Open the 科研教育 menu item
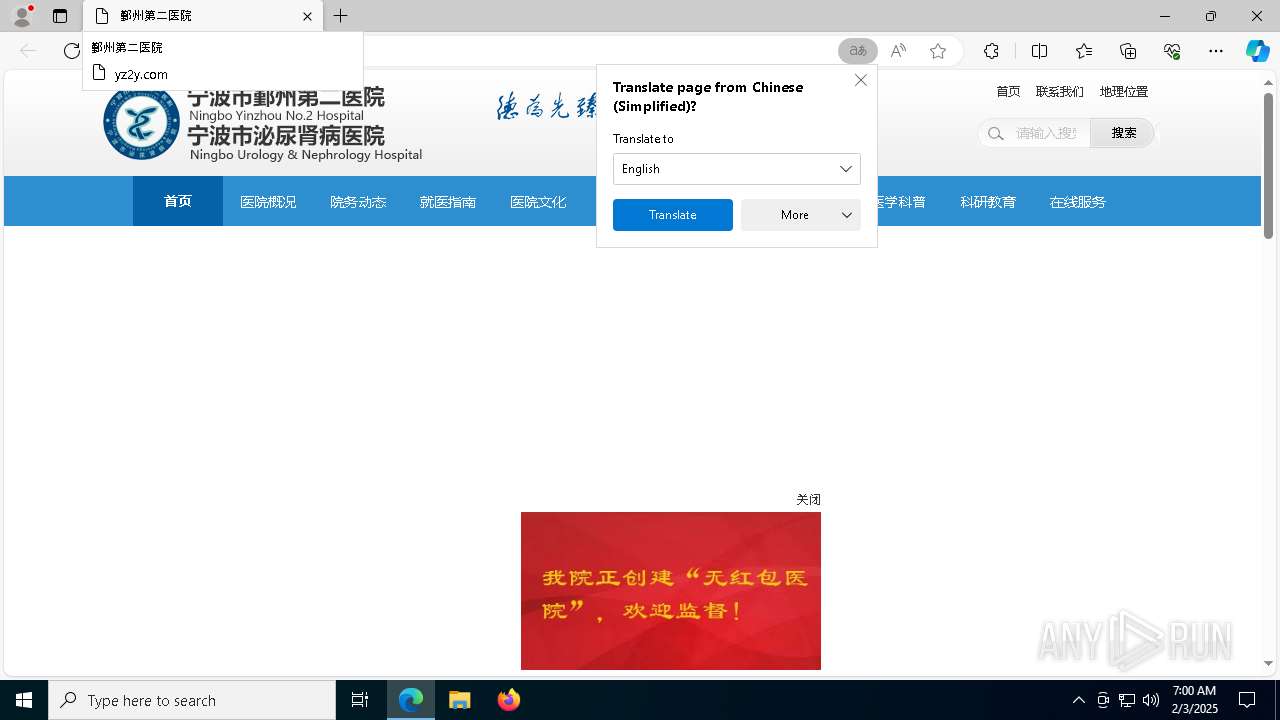Image resolution: width=1280 pixels, height=720 pixels. click(988, 202)
